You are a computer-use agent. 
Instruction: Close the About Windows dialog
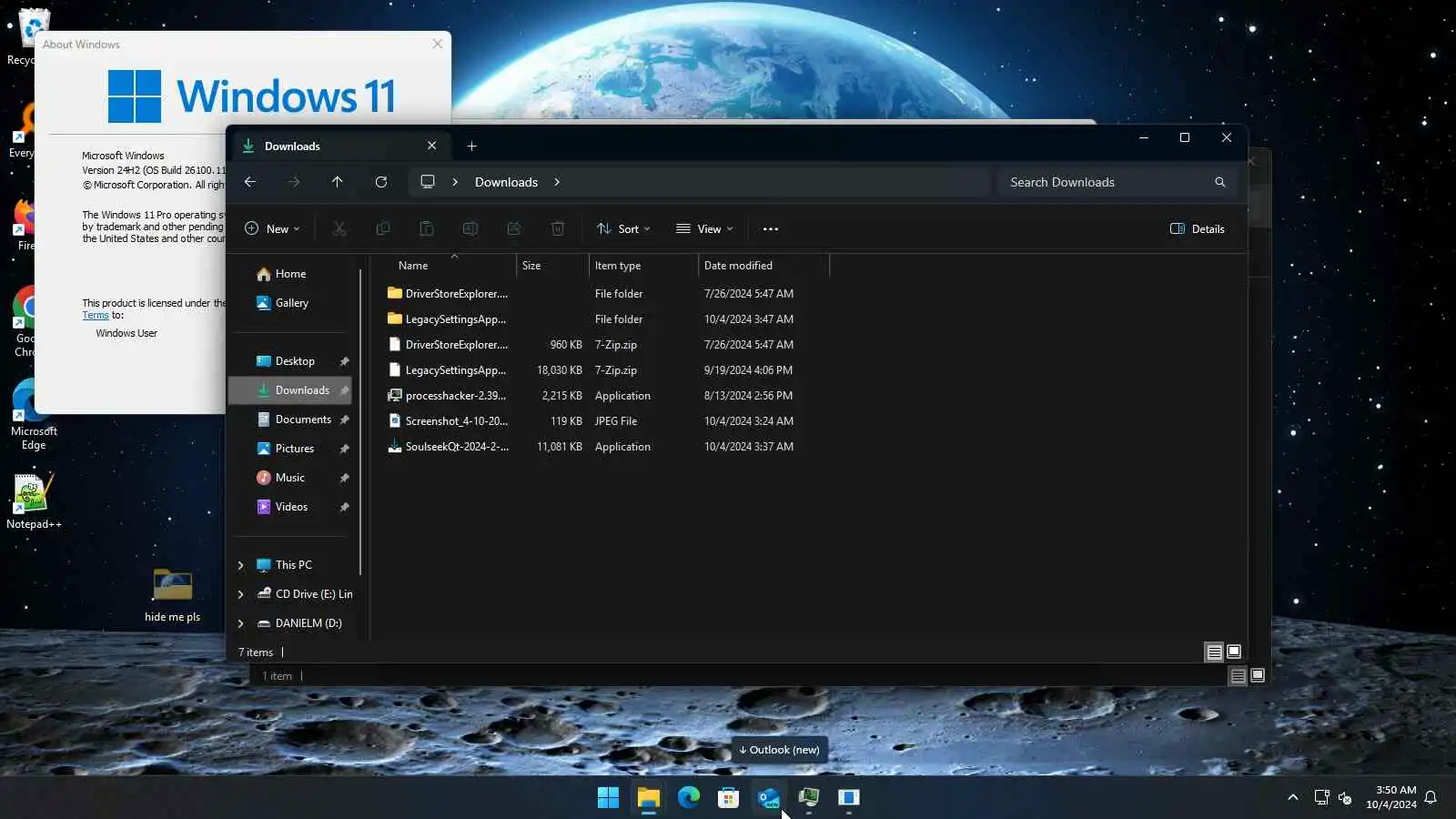tap(438, 44)
